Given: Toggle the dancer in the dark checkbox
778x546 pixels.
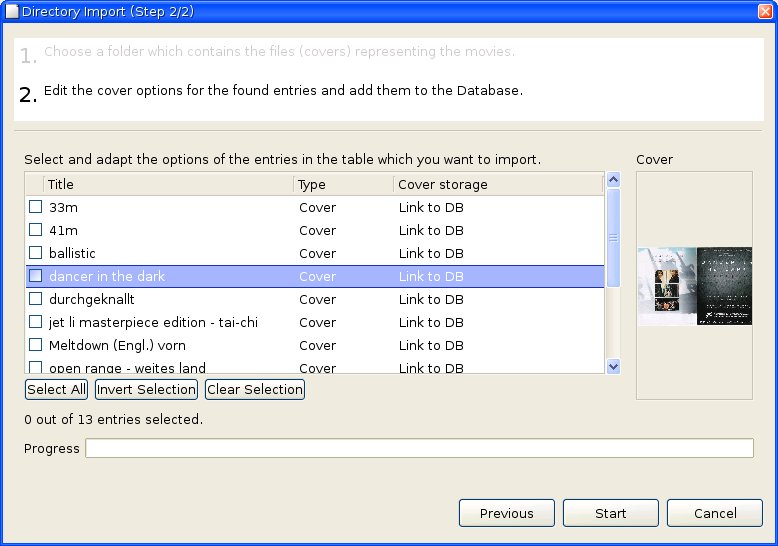Looking at the screenshot, I should 36,276.
